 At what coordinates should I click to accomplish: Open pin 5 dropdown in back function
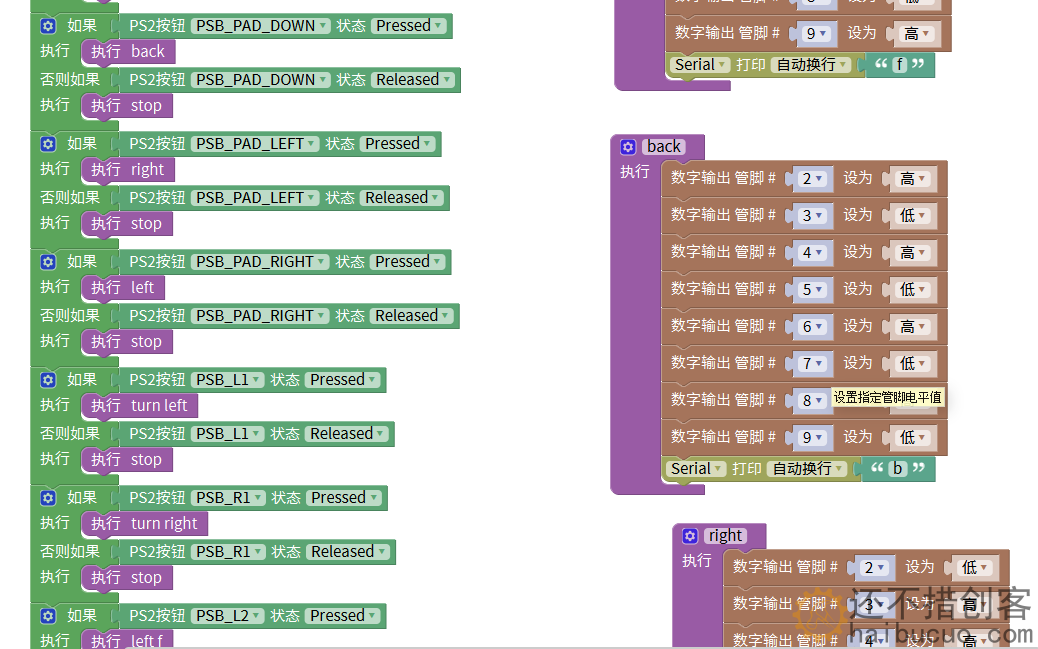click(813, 289)
